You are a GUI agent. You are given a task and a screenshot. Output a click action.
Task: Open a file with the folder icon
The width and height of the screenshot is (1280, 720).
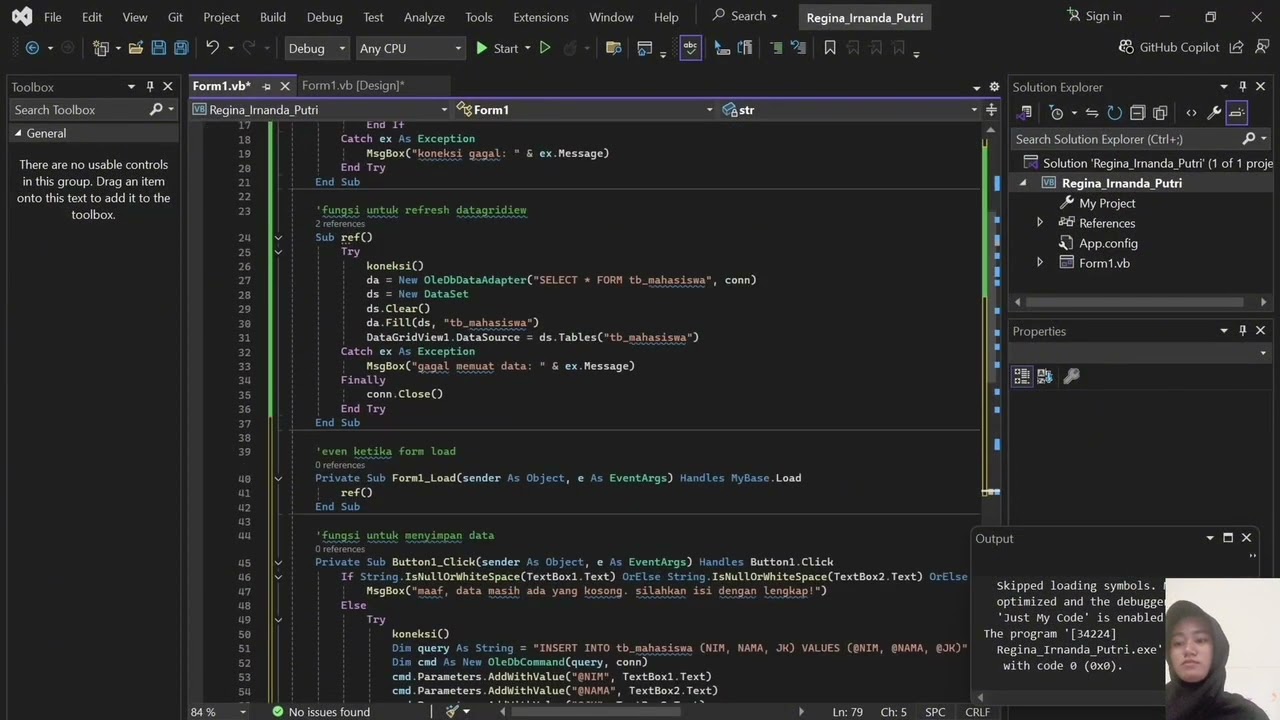pos(135,48)
